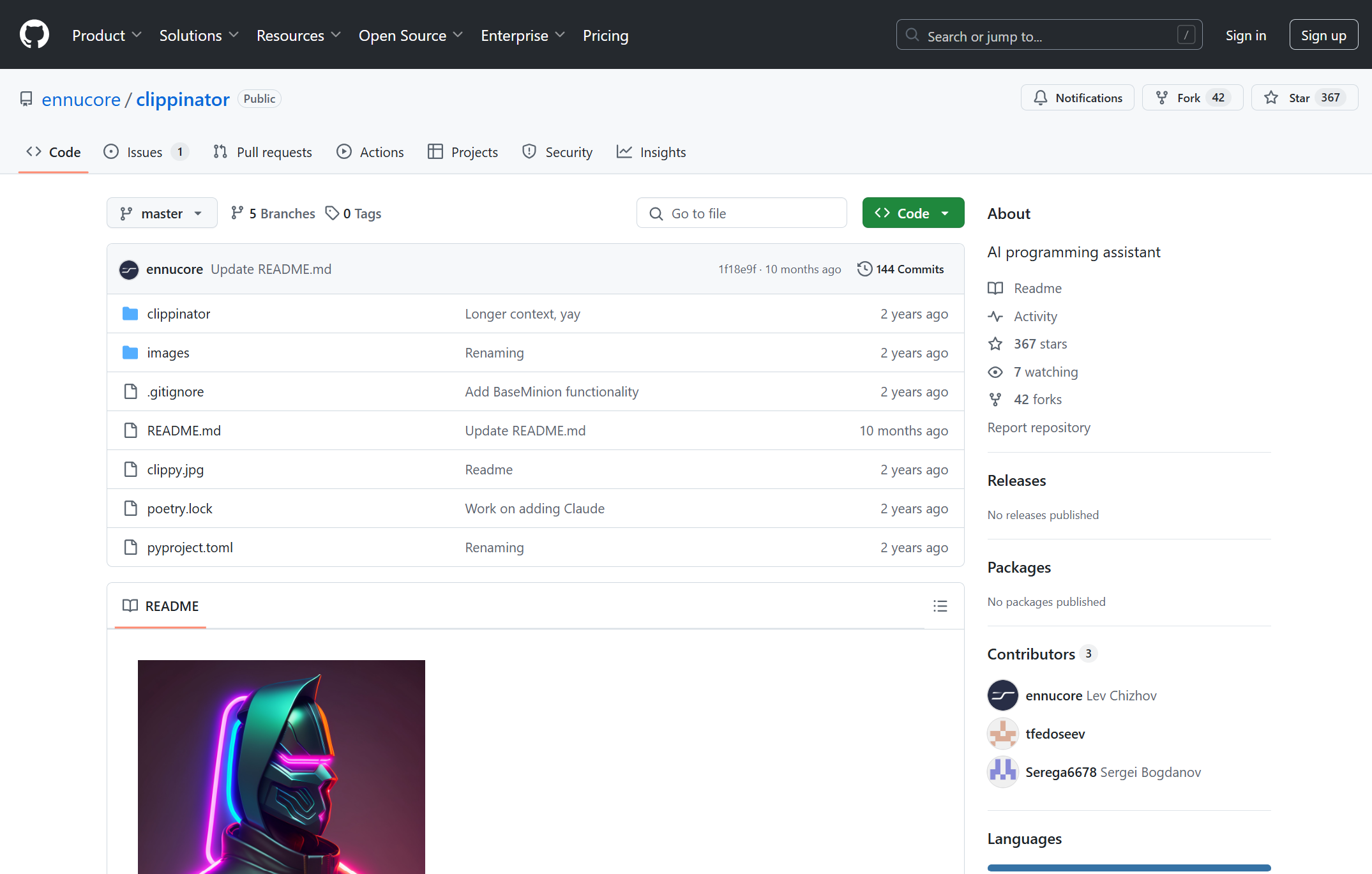Open the Report repository link

tap(1038, 427)
